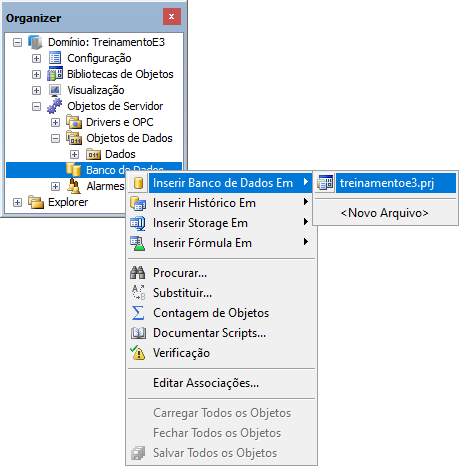Click the Inserir Fórmula Em flask icon
Screen dimensions: 459x466
(138, 243)
